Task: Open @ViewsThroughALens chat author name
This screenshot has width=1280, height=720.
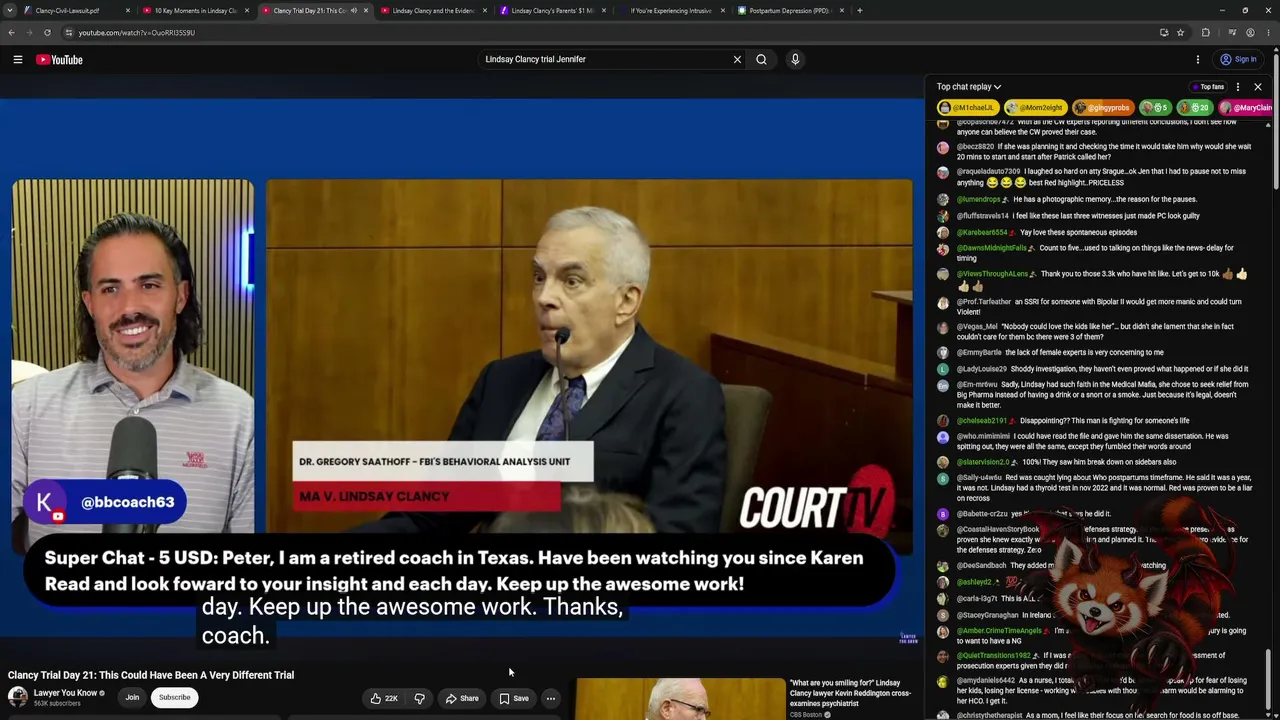Action: tap(993, 274)
